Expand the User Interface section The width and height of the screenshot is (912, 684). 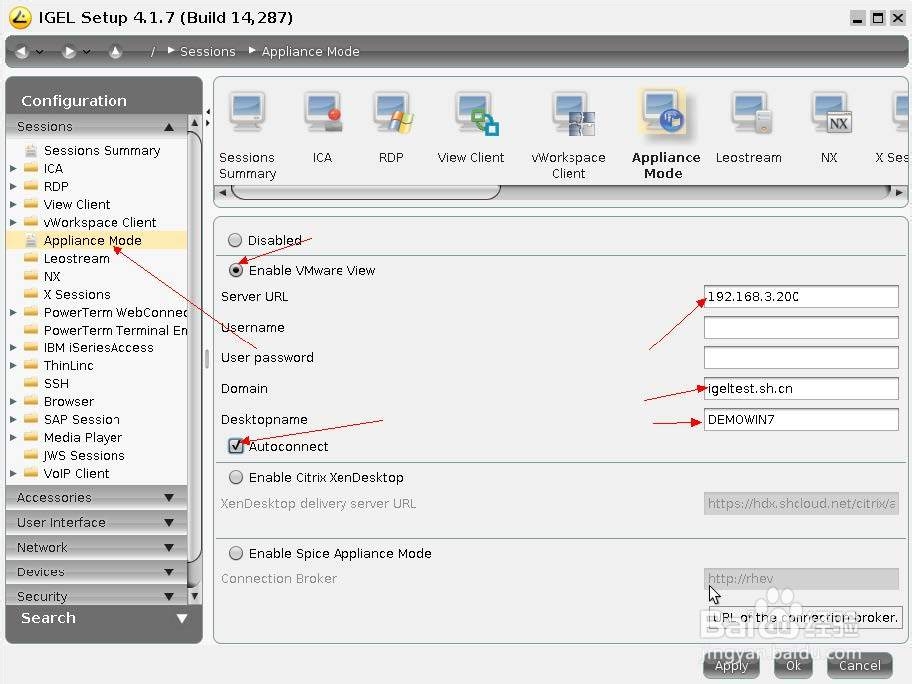coord(97,523)
